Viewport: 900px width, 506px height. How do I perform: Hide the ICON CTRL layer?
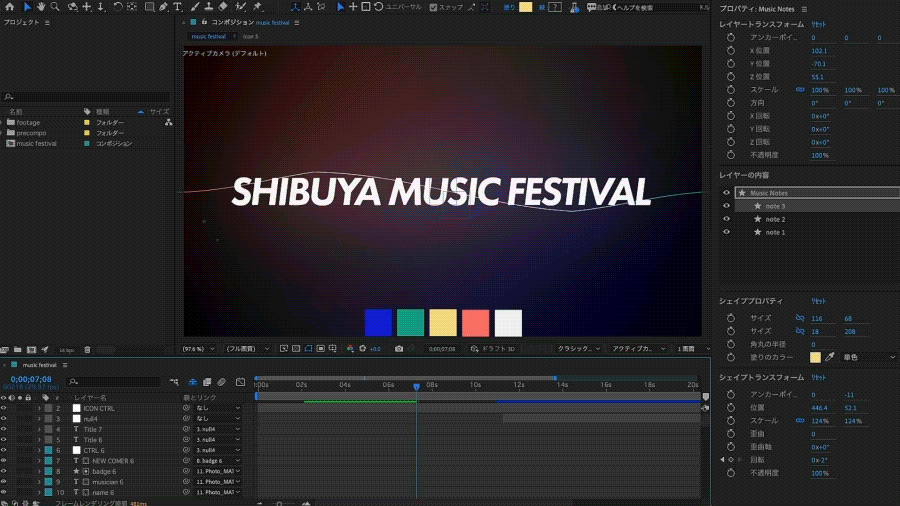click(3, 408)
